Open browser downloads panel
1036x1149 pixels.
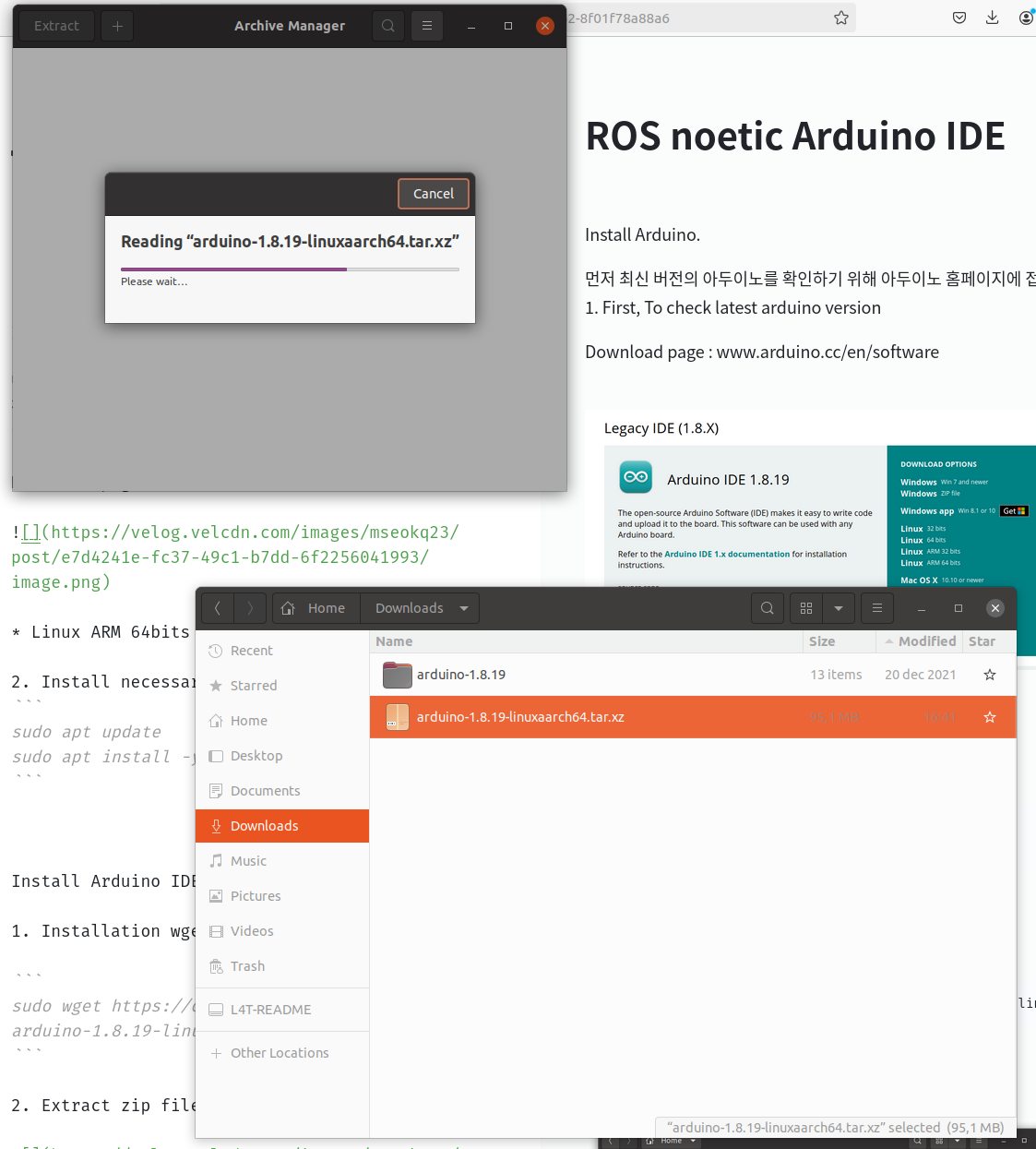(993, 18)
